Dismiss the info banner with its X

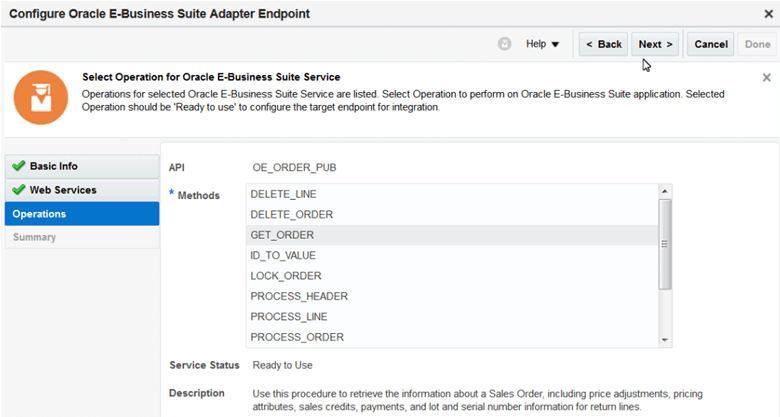(x=767, y=77)
